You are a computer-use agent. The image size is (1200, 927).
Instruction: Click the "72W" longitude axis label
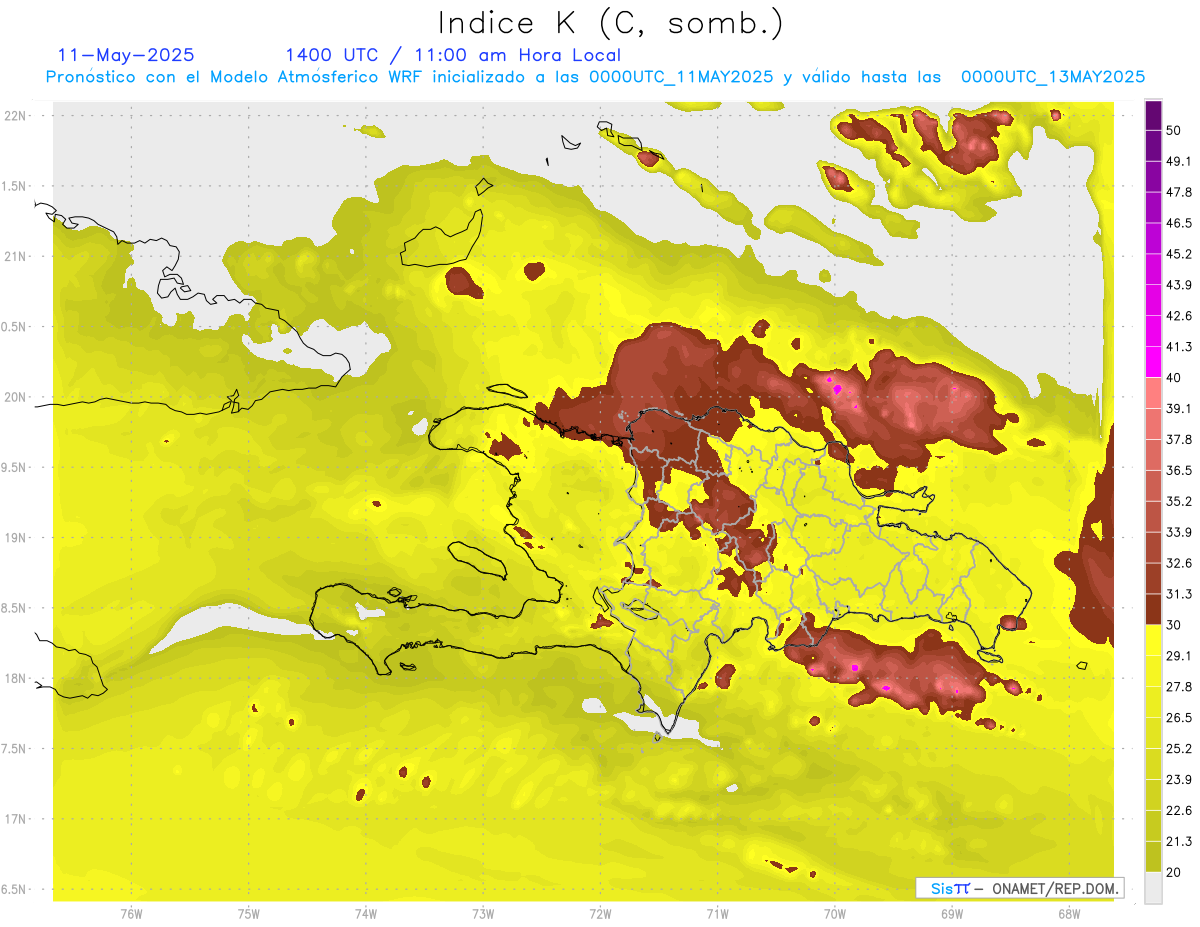(600, 913)
